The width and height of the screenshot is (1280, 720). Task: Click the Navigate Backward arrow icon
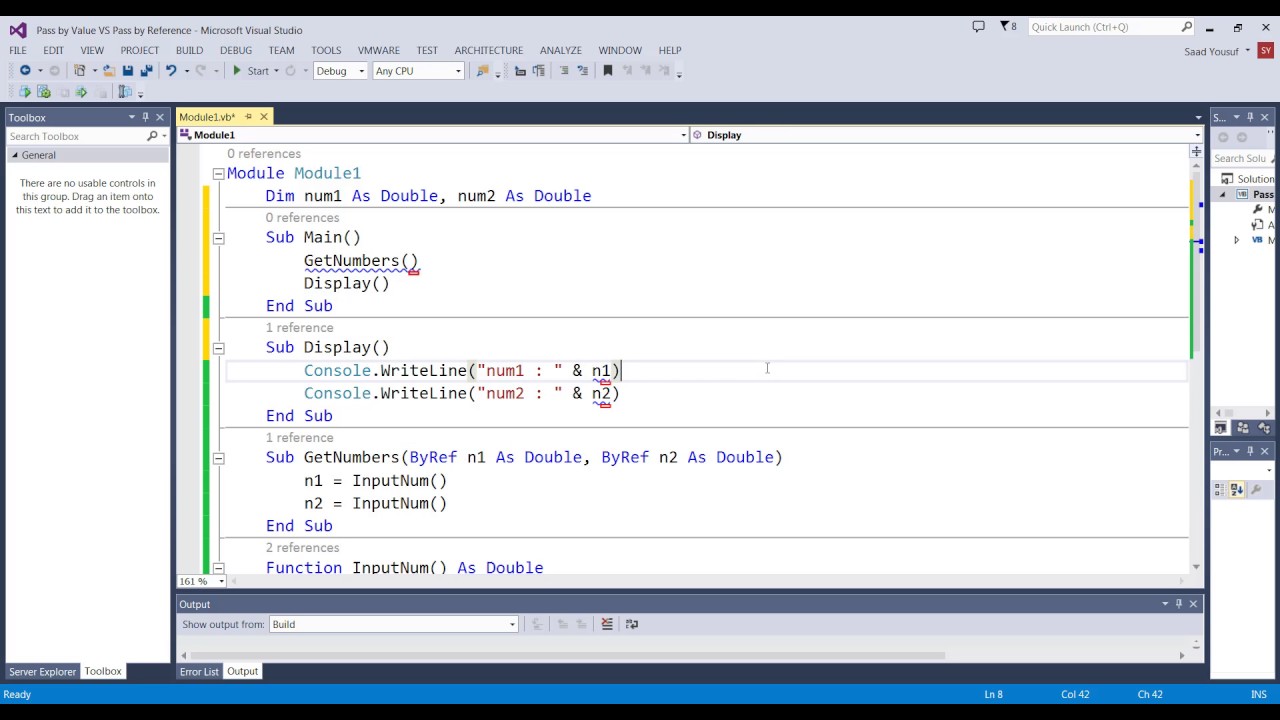pyautogui.click(x=25, y=70)
